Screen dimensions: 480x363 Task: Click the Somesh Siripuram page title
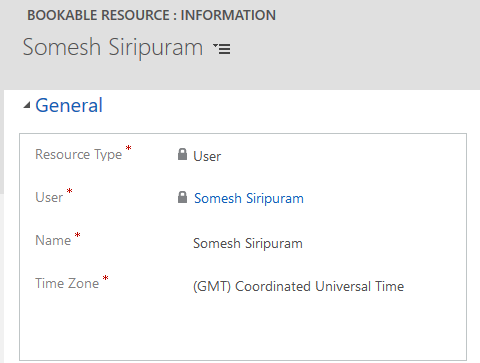click(113, 47)
